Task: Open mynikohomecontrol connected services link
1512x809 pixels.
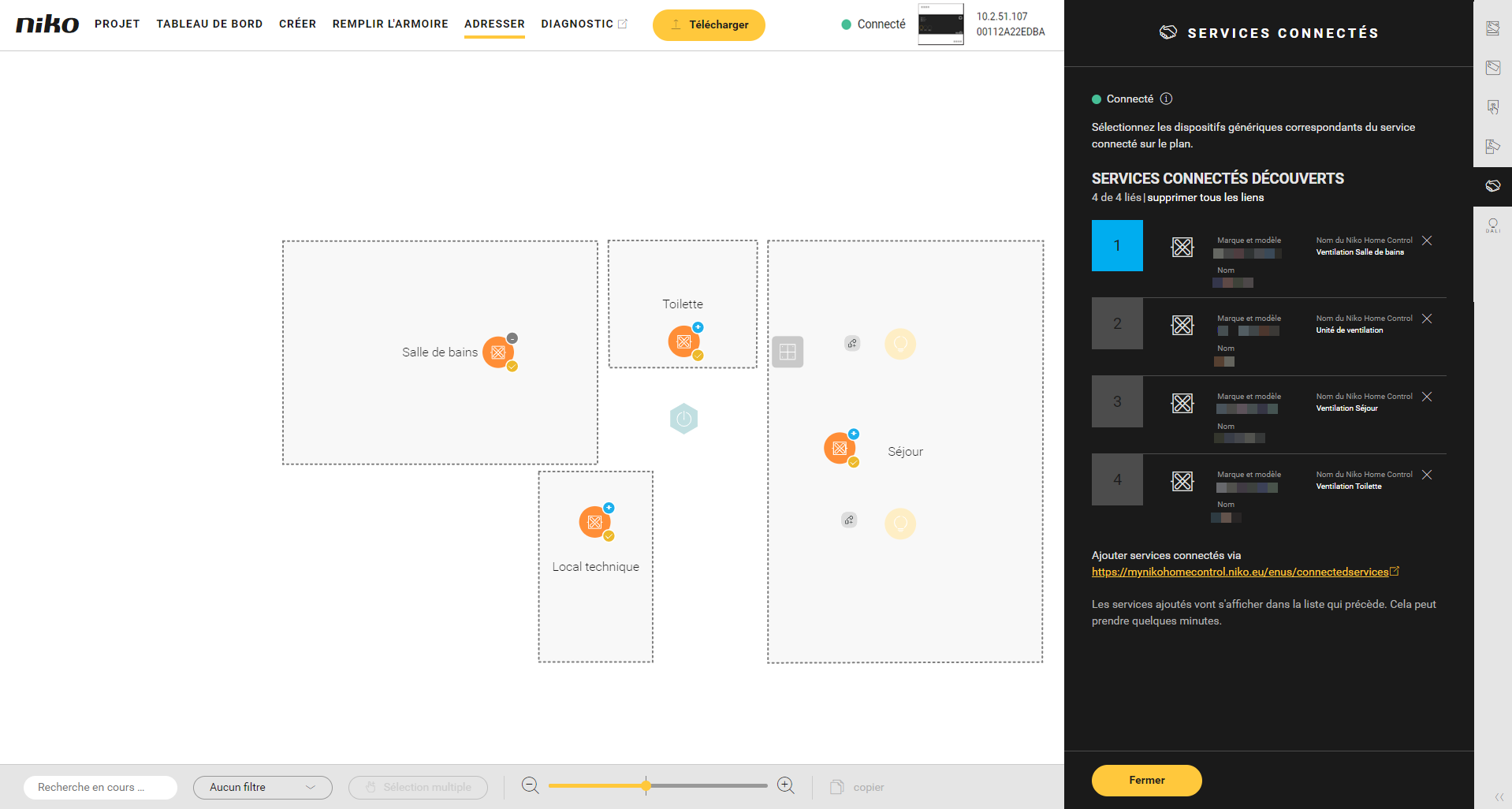Action: pos(1240,572)
